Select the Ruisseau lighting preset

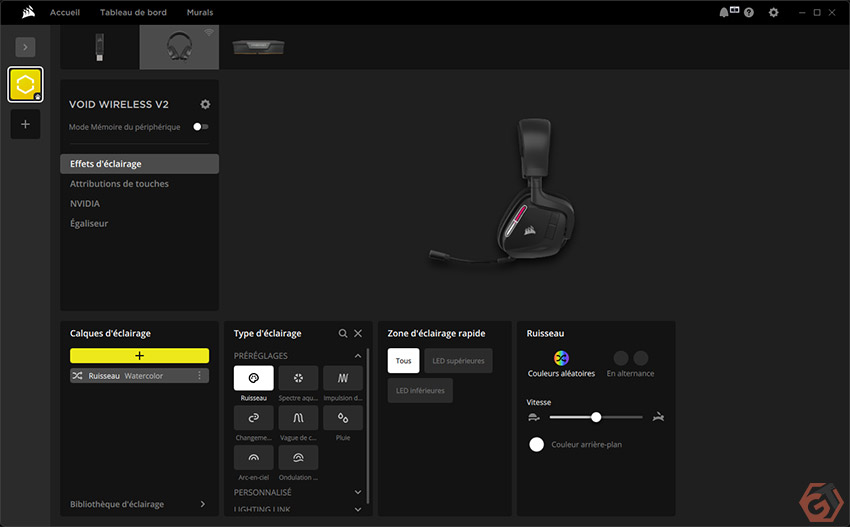pos(253,378)
